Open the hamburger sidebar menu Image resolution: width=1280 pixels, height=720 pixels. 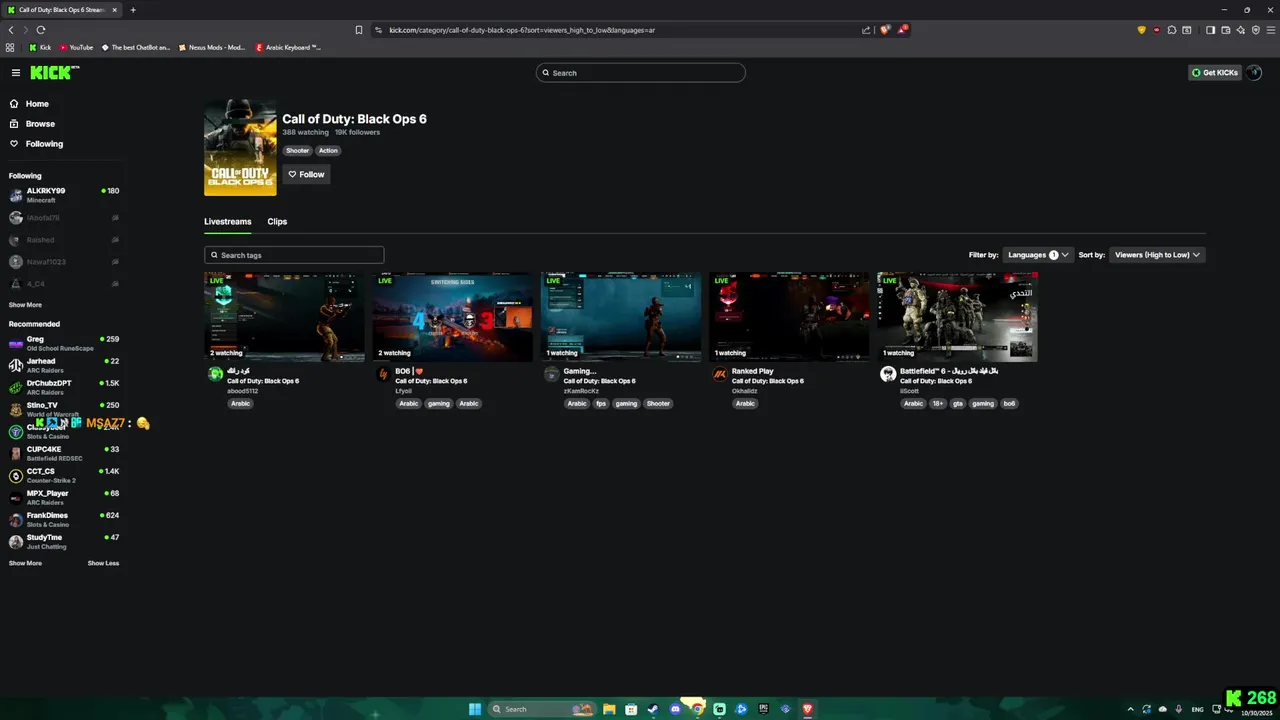tap(16, 72)
